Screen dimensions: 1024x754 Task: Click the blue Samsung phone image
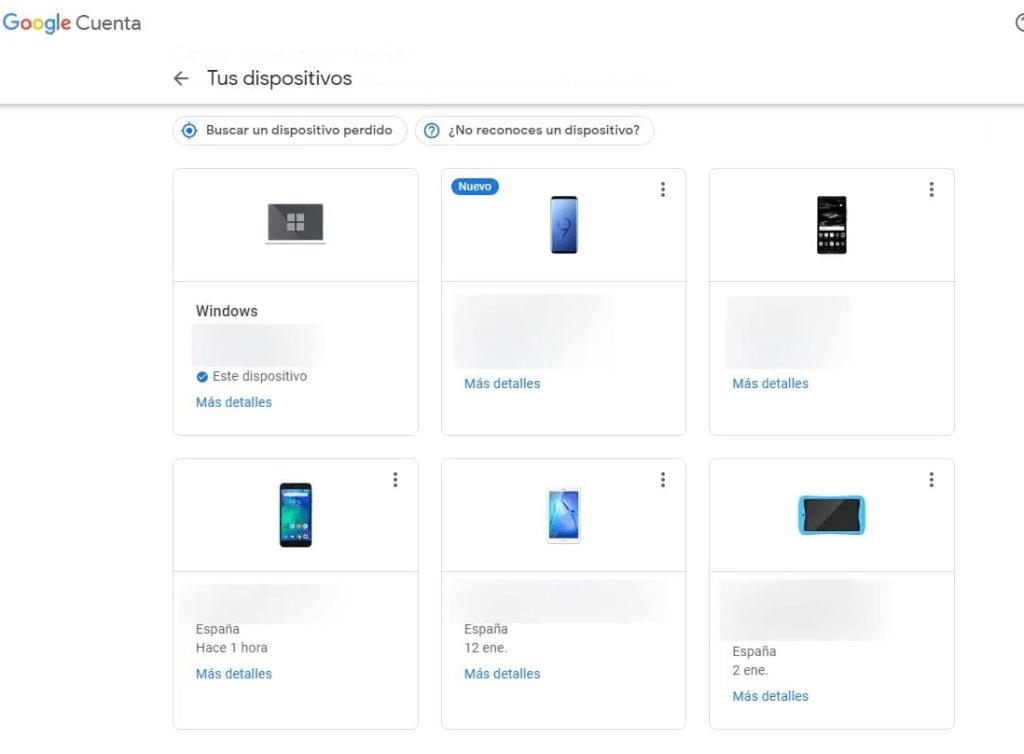tap(563, 225)
